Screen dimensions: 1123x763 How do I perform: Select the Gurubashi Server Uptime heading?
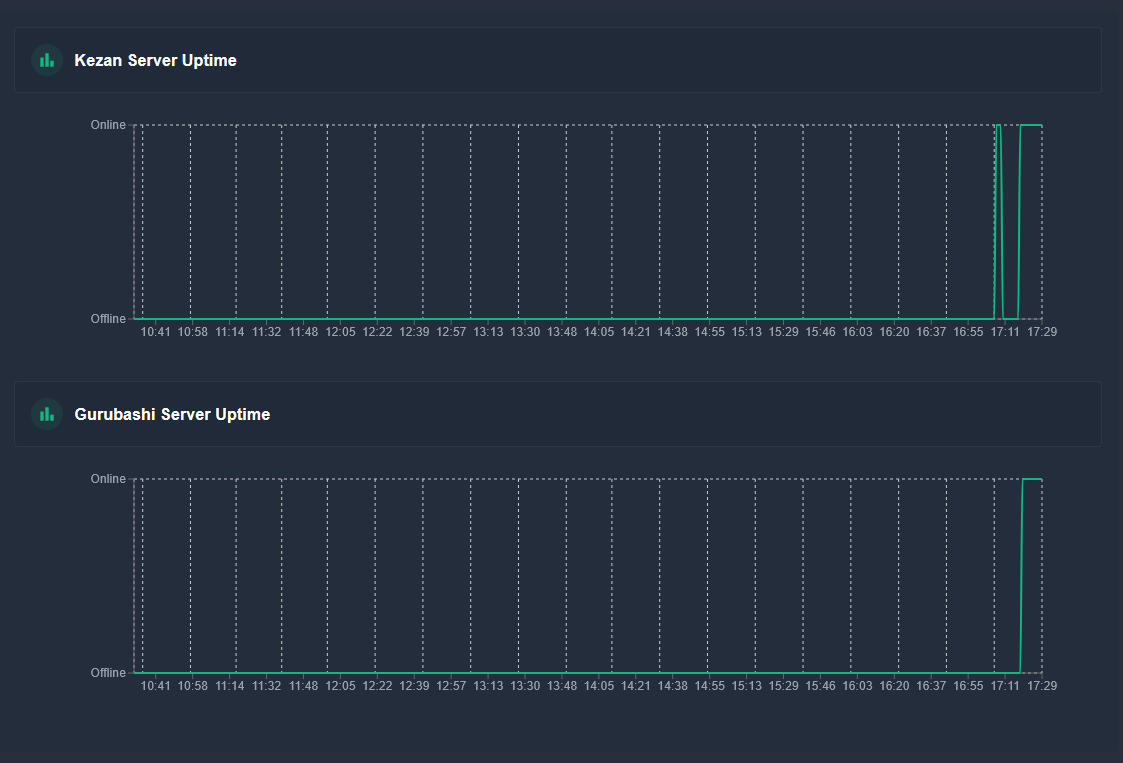[x=172, y=414]
